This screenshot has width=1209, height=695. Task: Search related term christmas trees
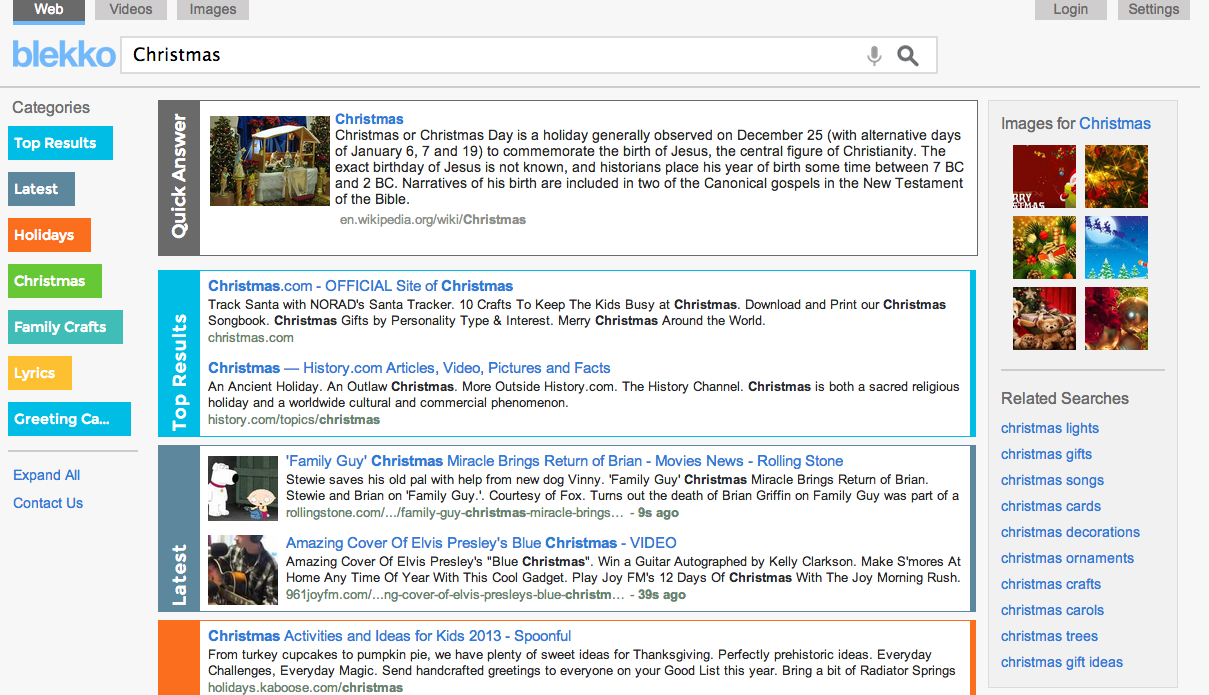pyautogui.click(x=1050, y=636)
